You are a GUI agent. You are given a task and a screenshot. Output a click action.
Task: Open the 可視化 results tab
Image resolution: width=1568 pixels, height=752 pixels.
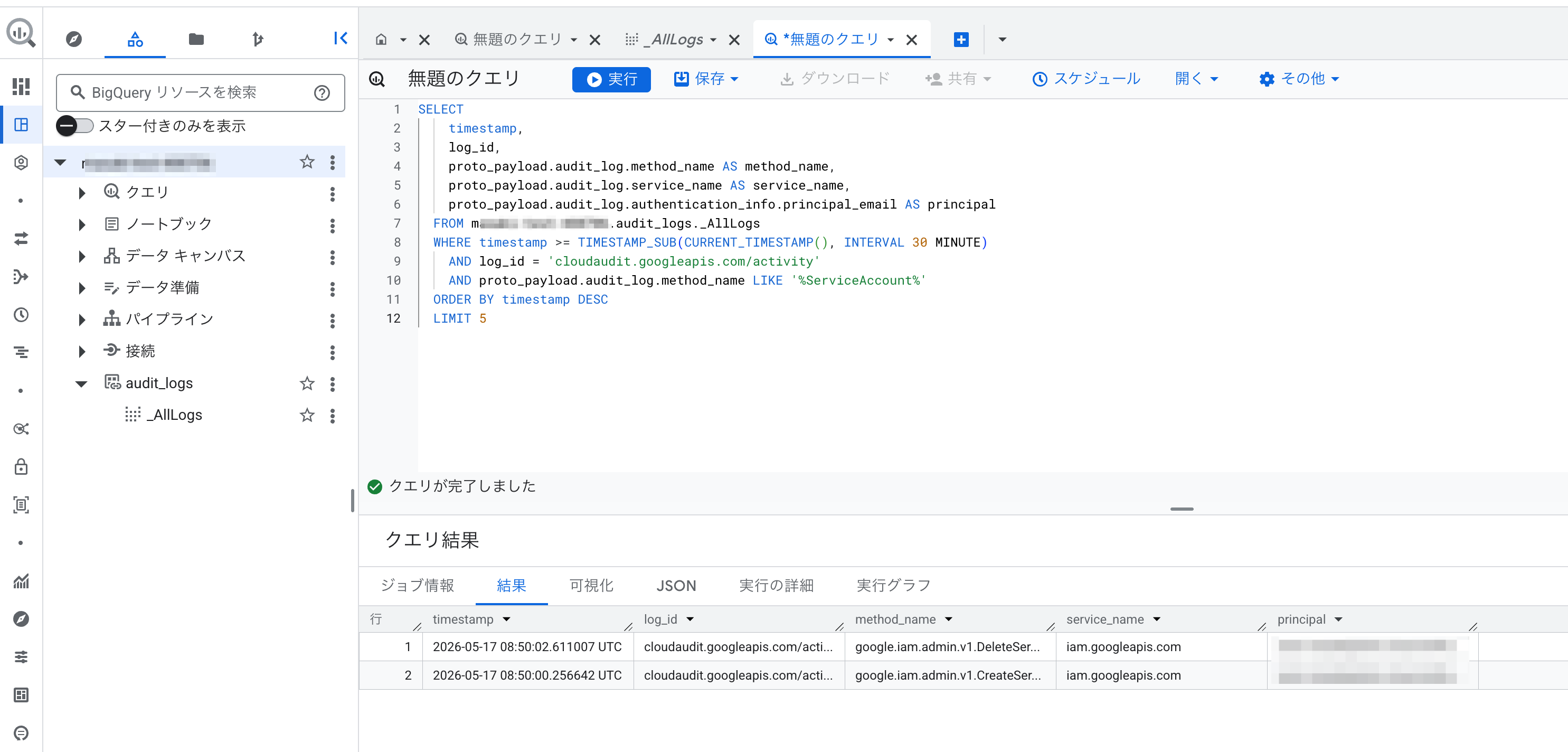591,586
